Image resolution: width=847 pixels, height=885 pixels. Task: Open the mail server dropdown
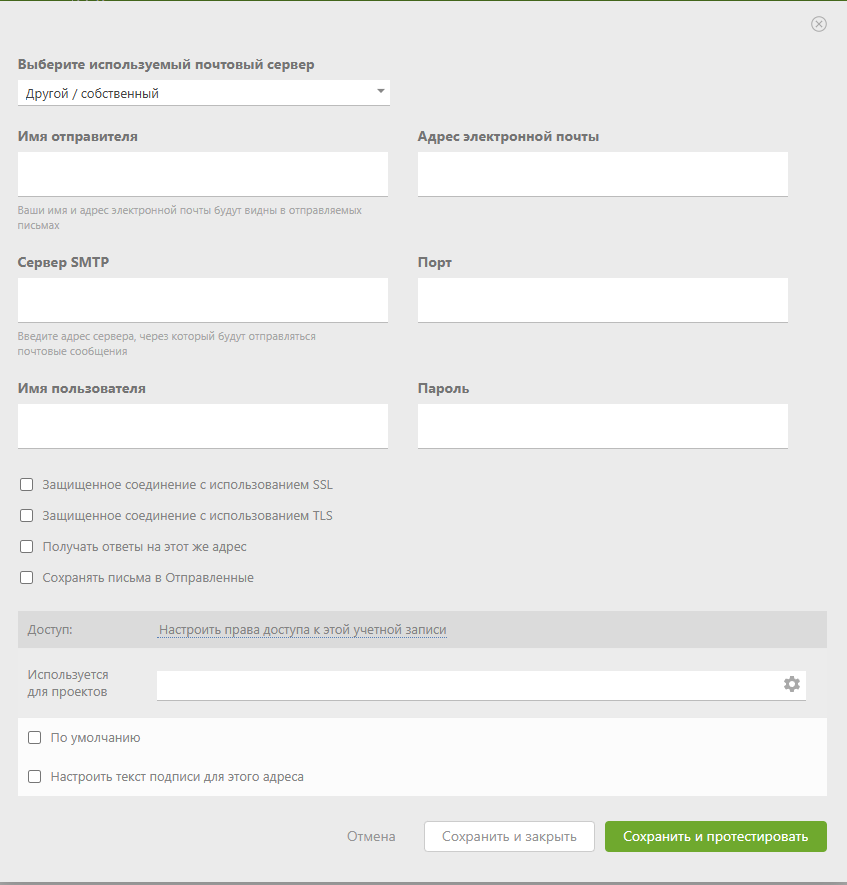pyautogui.click(x=204, y=93)
